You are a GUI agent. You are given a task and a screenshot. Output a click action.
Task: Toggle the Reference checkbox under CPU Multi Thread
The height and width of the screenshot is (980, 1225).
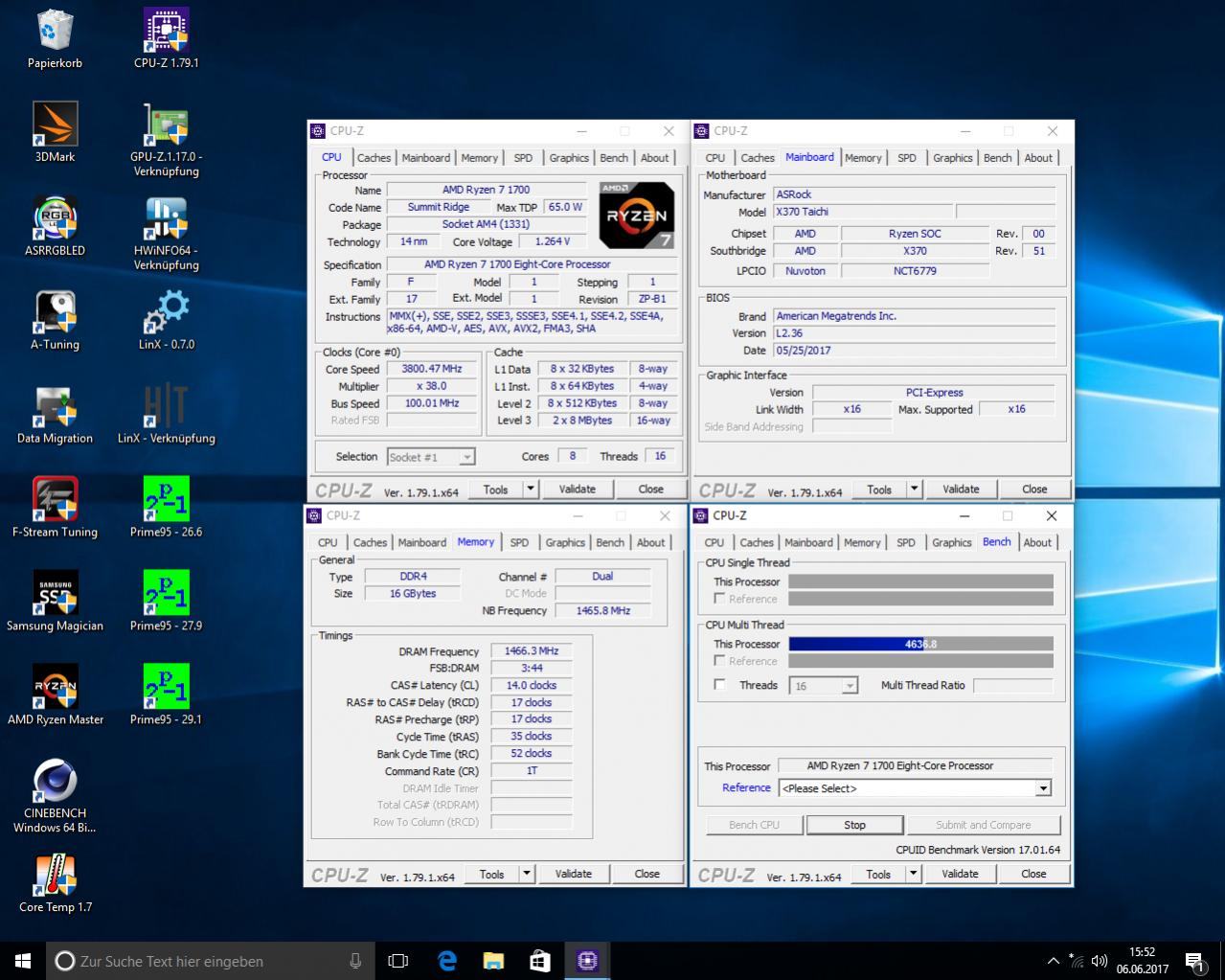click(720, 661)
